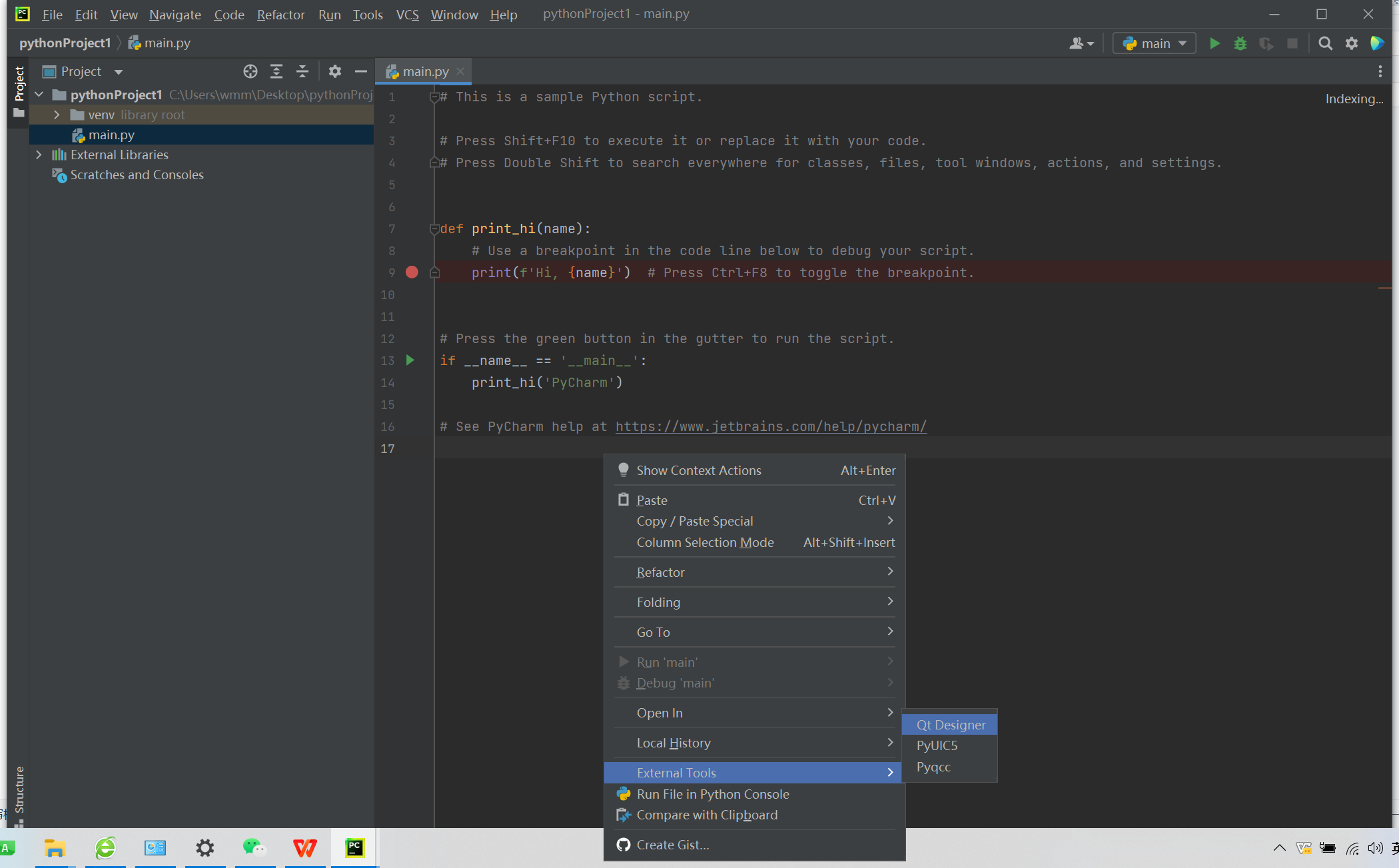1399x868 pixels.
Task: Click PyCharm icon in Windows taskbar
Action: 355,848
